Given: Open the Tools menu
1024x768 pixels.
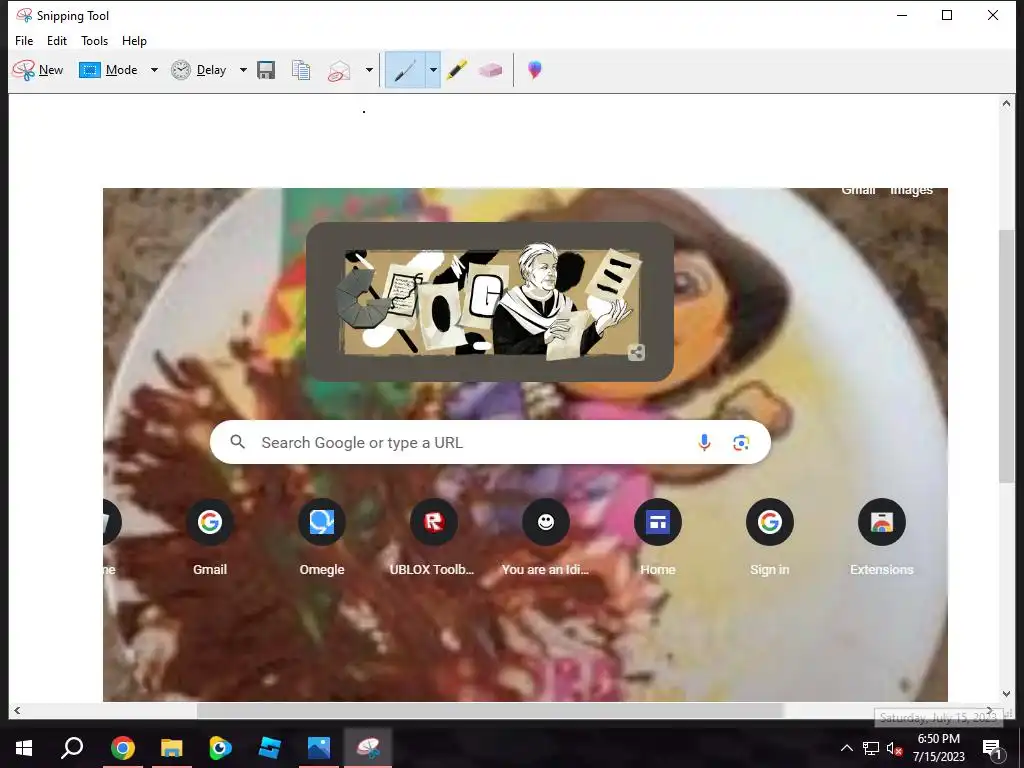Looking at the screenshot, I should click(x=95, y=40).
